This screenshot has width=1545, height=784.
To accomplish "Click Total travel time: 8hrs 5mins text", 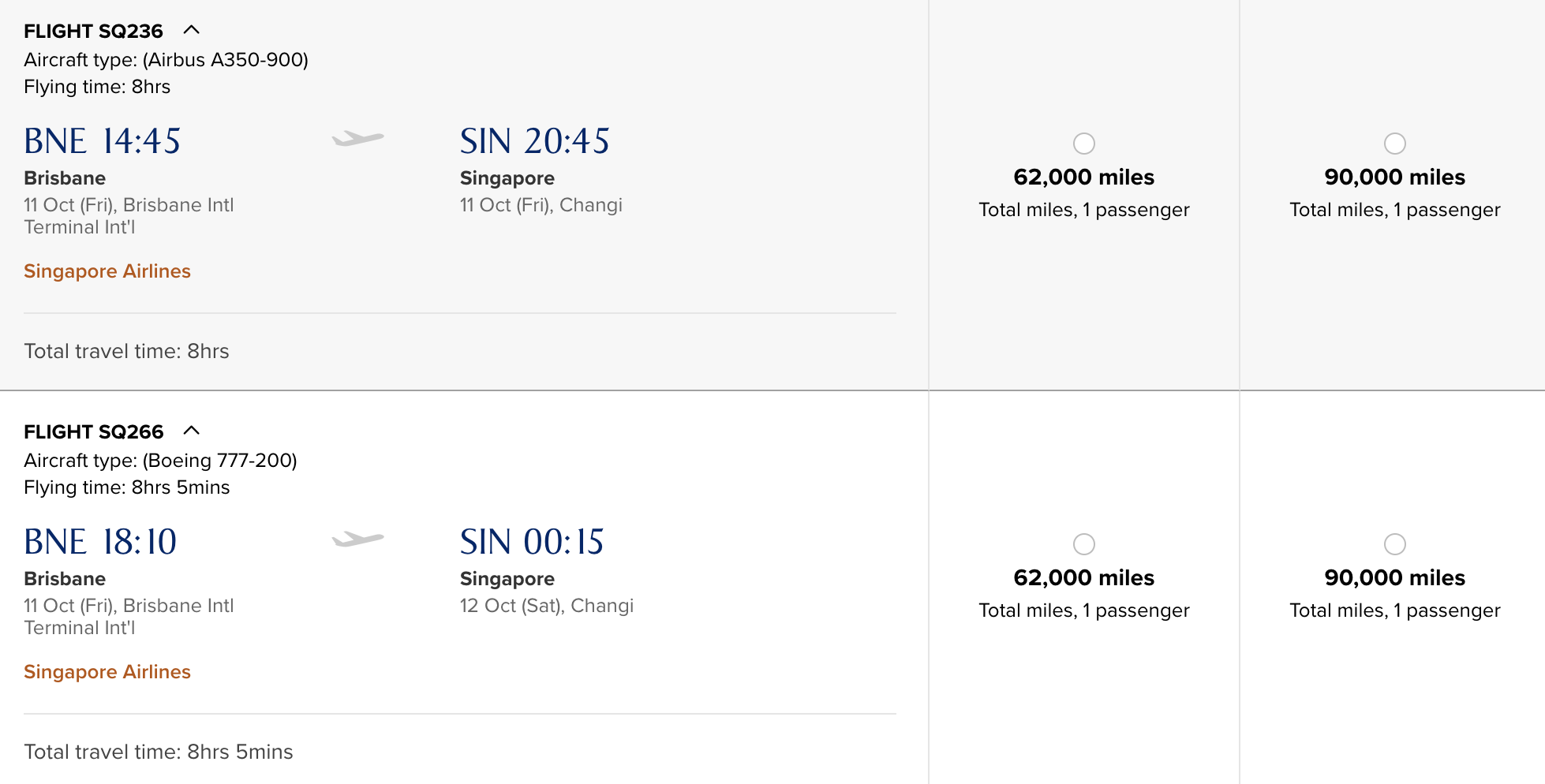I will pos(159,752).
